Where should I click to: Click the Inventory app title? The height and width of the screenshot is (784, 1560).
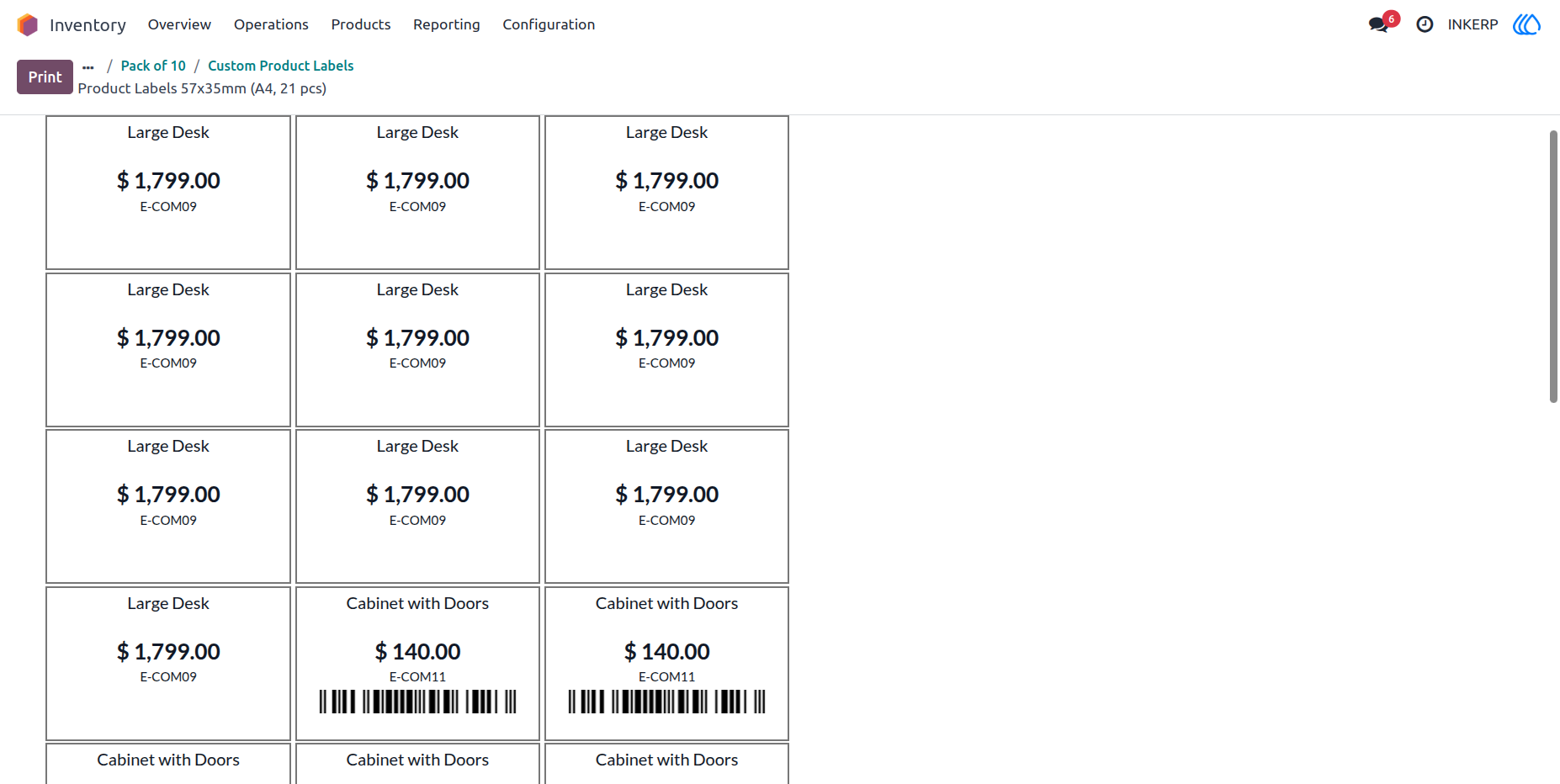88,25
